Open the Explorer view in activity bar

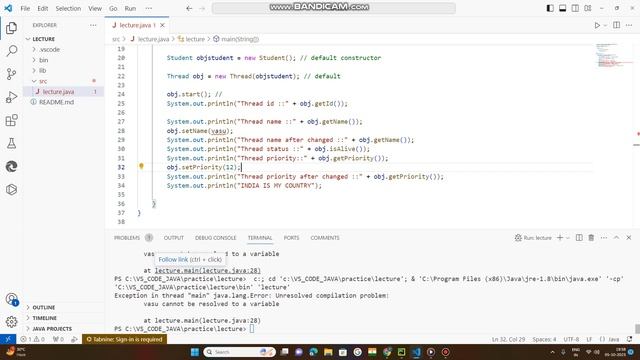tap(11, 28)
